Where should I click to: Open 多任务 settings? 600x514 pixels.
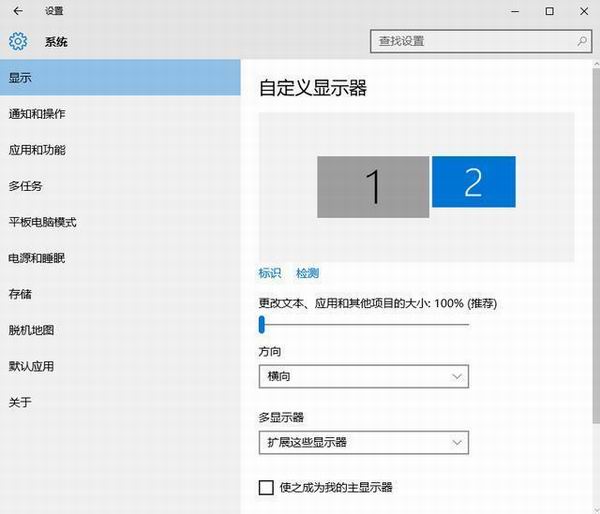120,186
